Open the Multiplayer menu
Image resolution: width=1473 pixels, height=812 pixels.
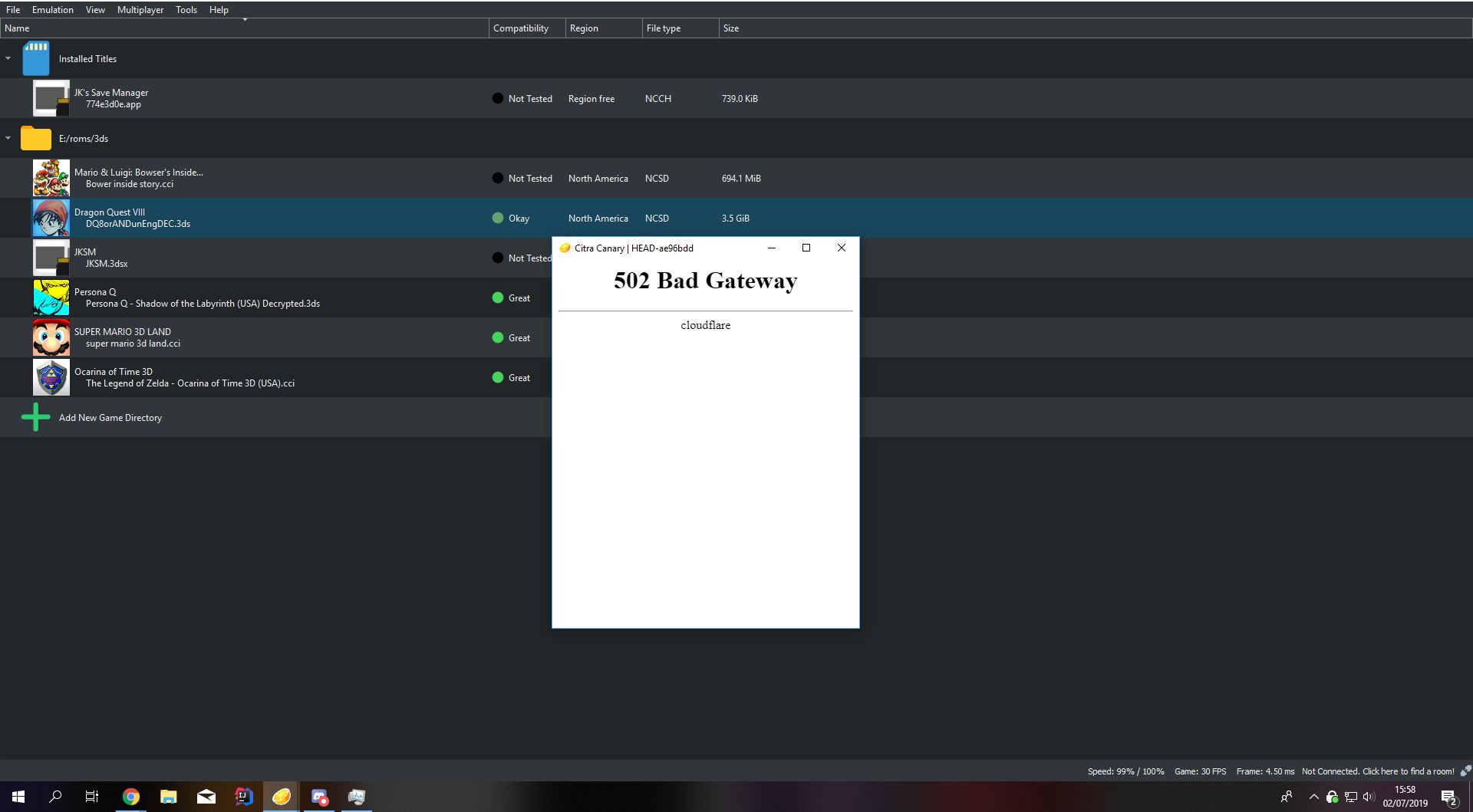coord(140,10)
